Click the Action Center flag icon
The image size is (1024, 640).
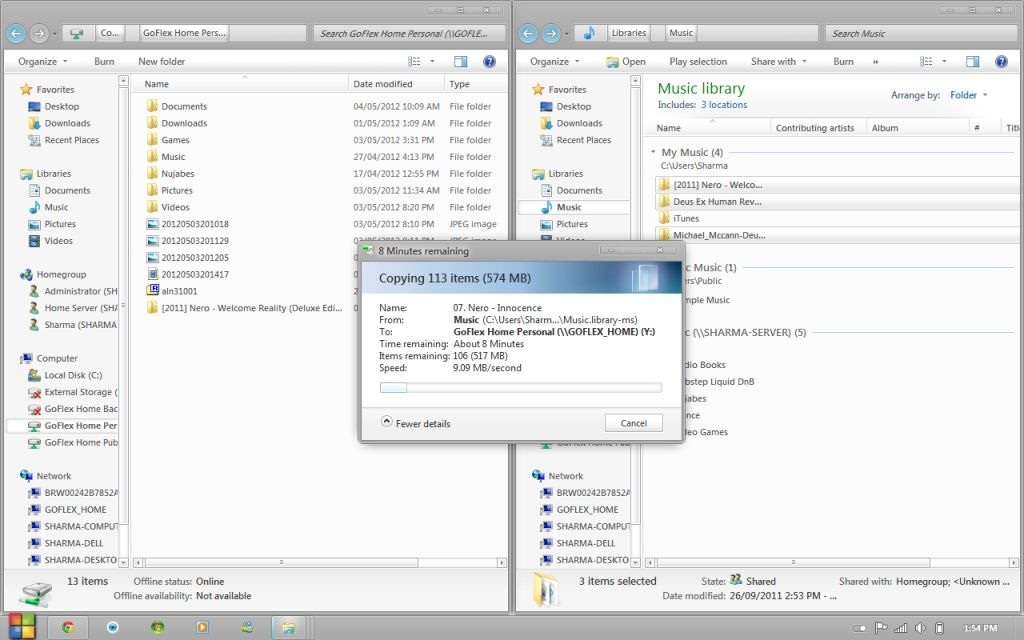881,628
